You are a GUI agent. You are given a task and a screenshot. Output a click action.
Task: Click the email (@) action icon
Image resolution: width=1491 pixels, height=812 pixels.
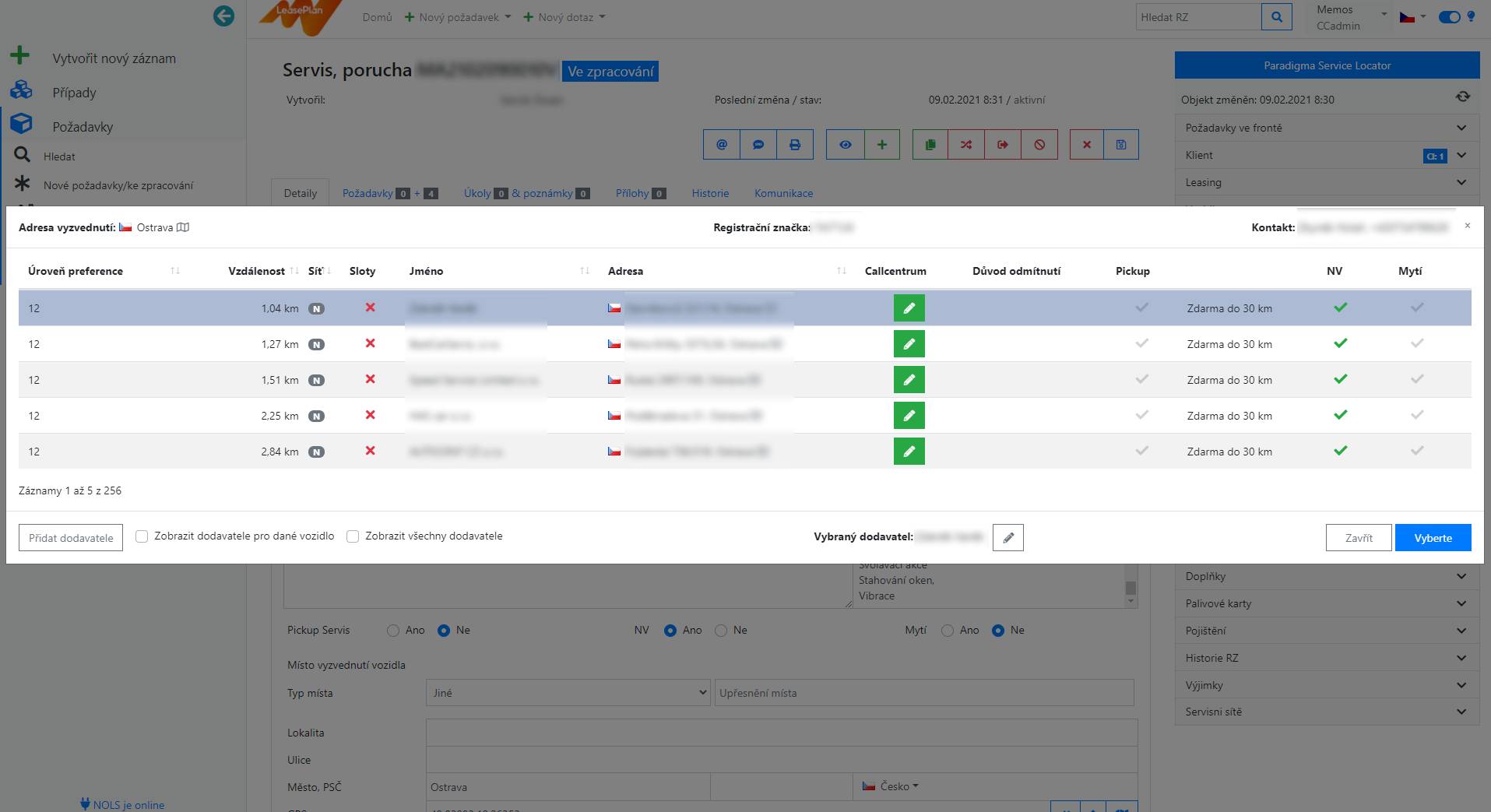722,145
